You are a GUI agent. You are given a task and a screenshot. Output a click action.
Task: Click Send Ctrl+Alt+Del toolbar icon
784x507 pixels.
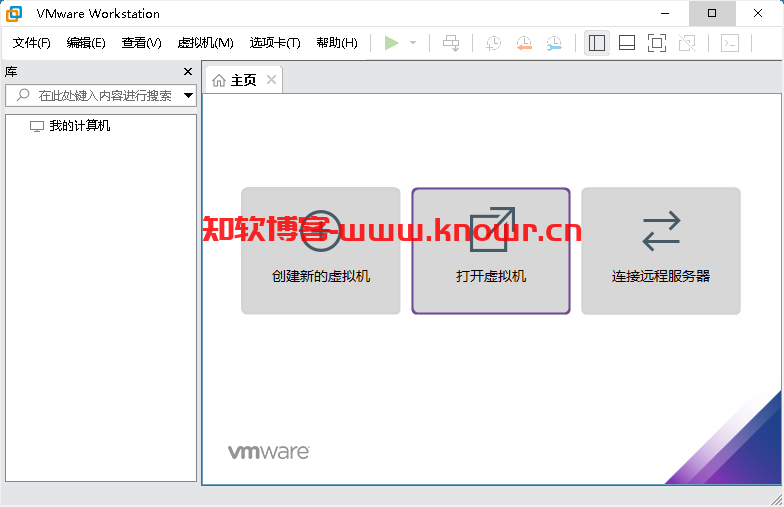[x=451, y=43]
